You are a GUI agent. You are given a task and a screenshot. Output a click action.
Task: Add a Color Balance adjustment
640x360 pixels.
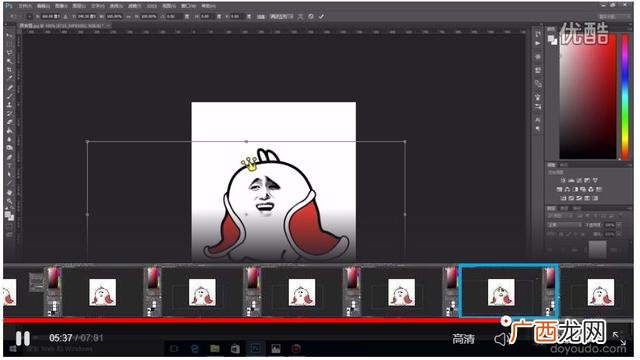[x=567, y=189]
